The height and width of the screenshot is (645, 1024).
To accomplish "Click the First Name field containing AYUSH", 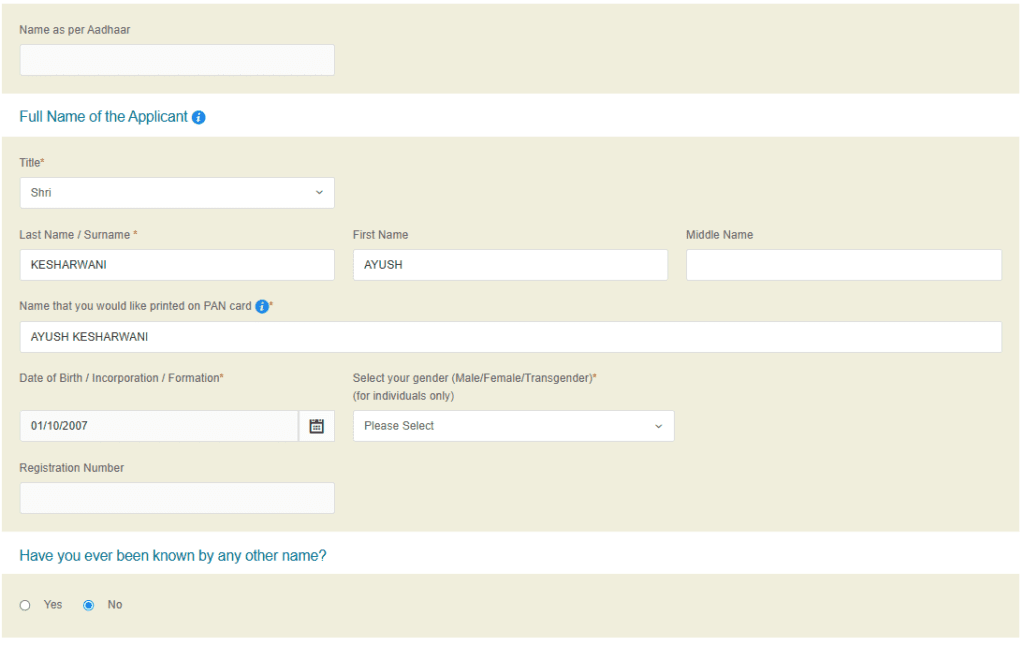I will coord(510,264).
